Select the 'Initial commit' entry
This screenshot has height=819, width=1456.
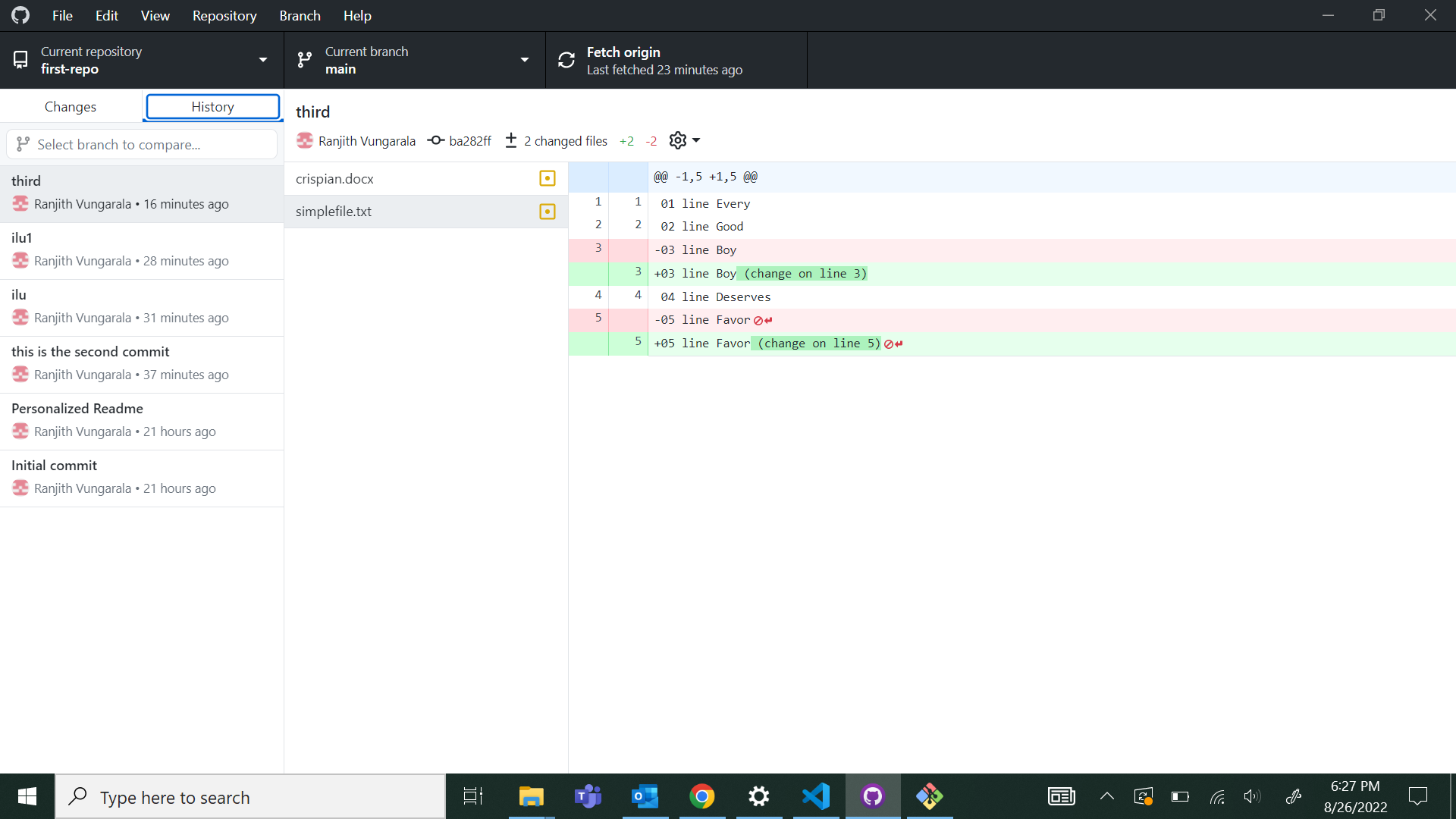142,478
